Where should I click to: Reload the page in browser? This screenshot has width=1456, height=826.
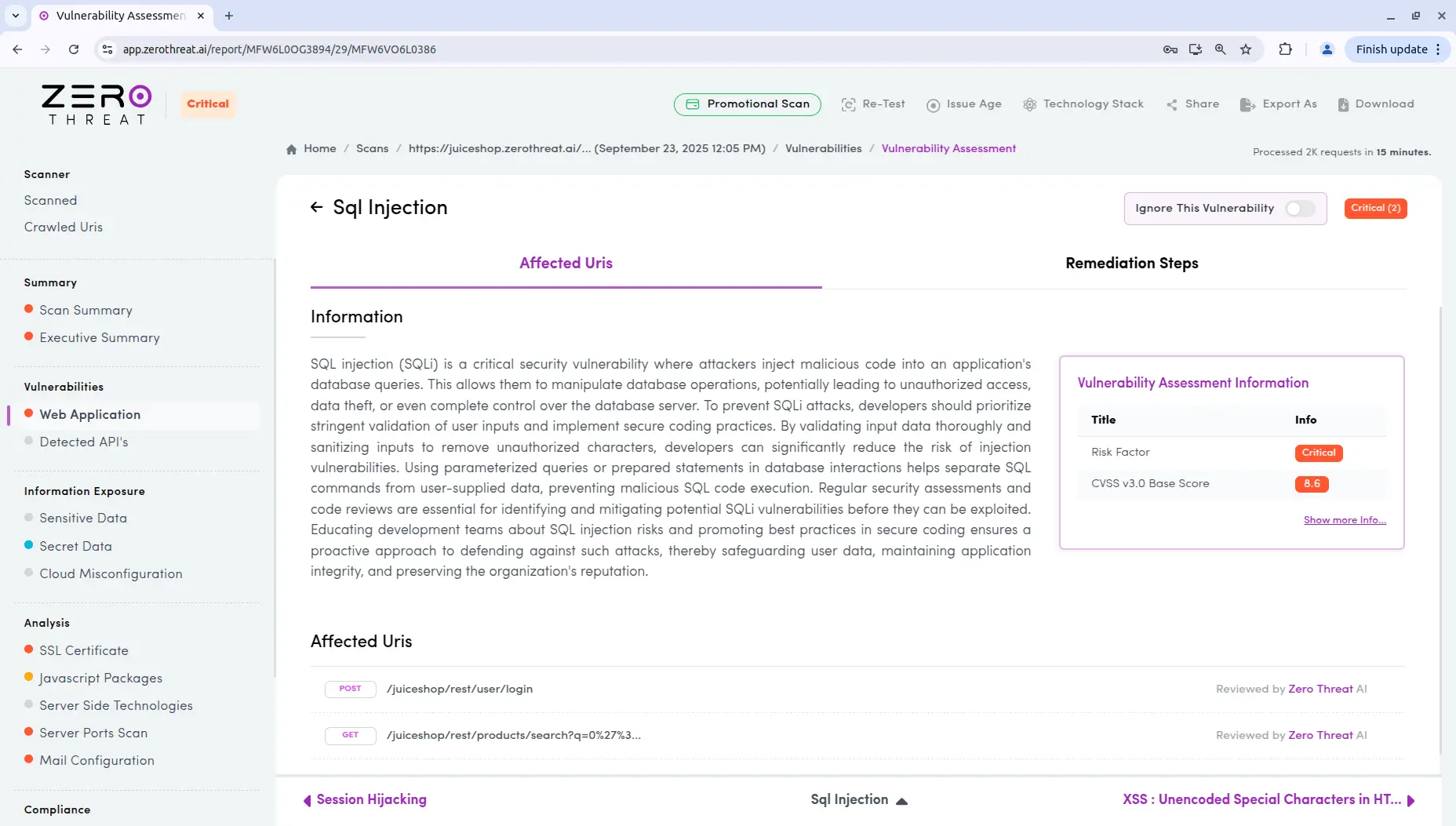[x=74, y=49]
